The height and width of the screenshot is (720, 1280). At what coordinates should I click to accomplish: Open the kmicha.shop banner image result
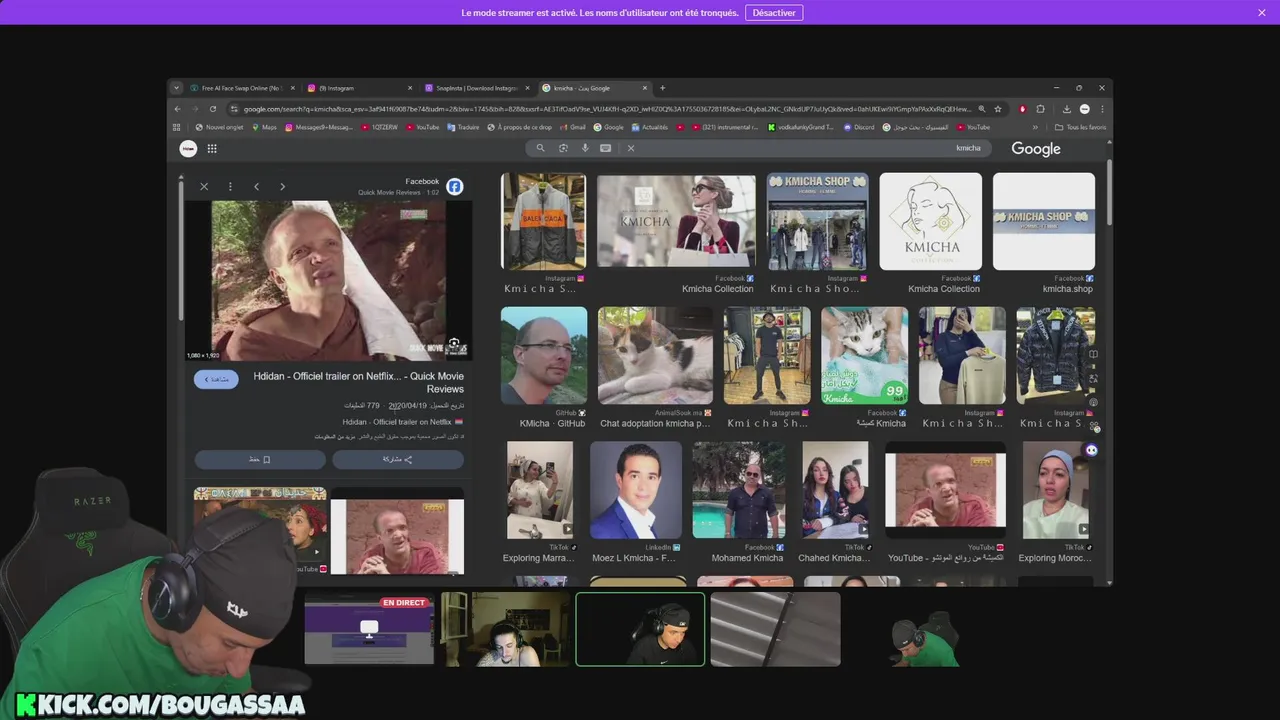(1044, 221)
